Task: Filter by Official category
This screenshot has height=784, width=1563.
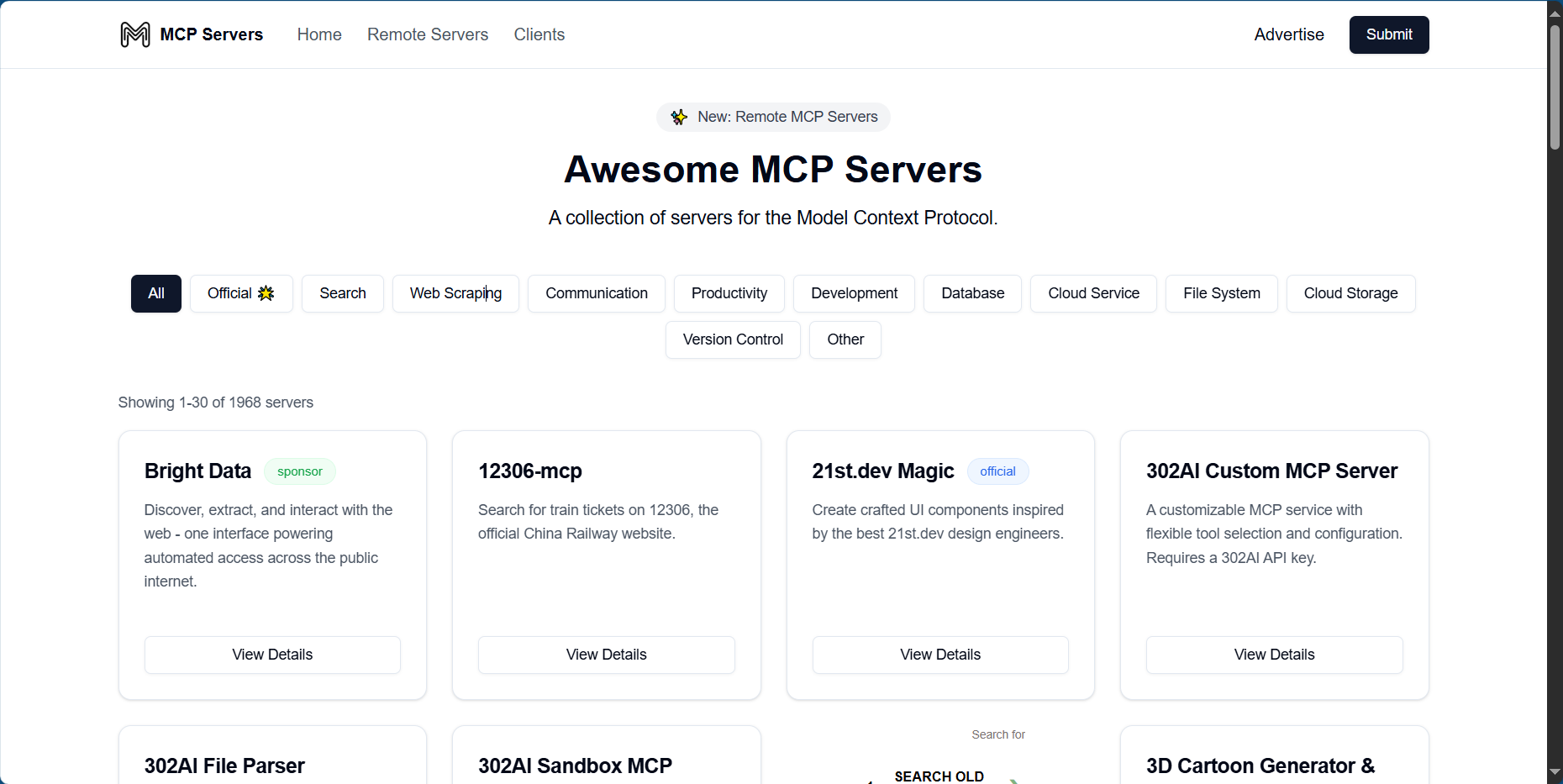Action: (241, 293)
